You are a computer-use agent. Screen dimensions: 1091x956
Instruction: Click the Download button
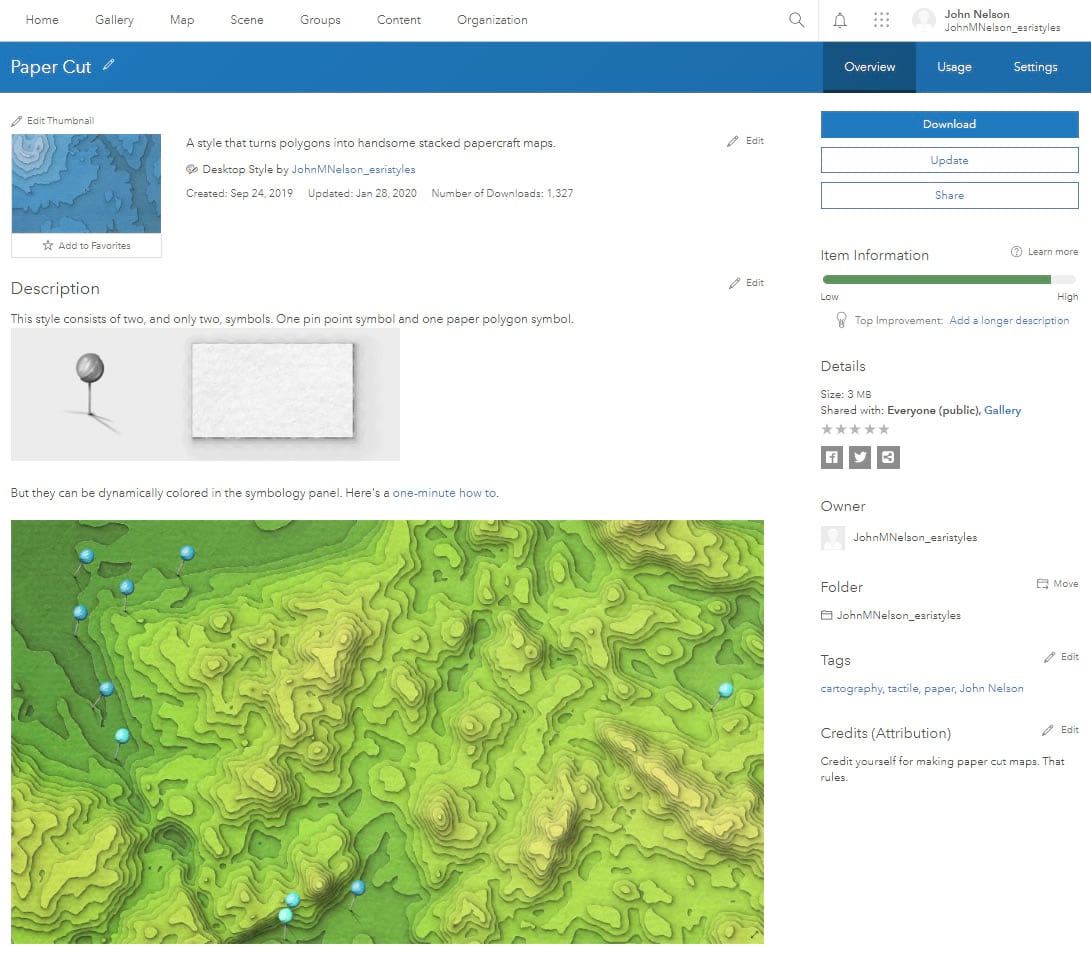click(x=949, y=124)
